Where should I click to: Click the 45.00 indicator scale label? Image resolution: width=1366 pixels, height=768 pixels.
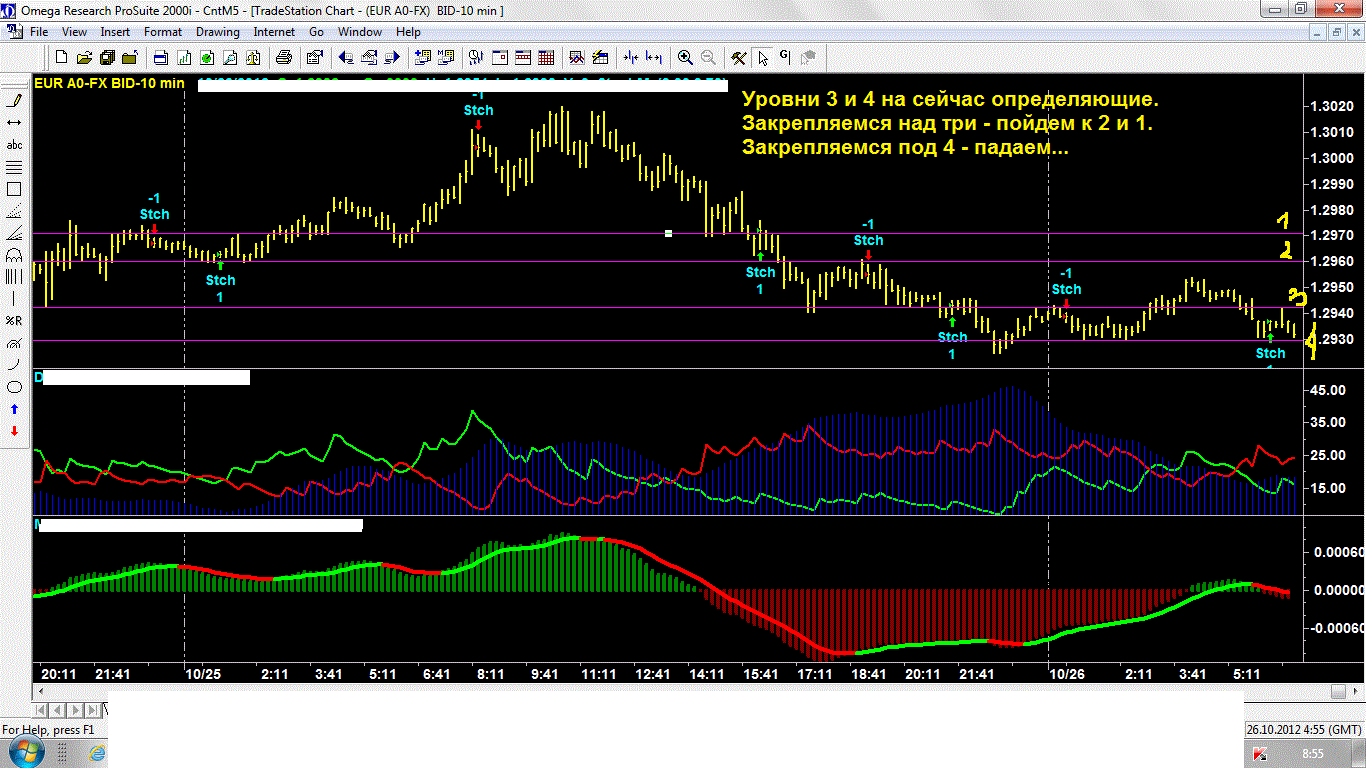pyautogui.click(x=1327, y=390)
